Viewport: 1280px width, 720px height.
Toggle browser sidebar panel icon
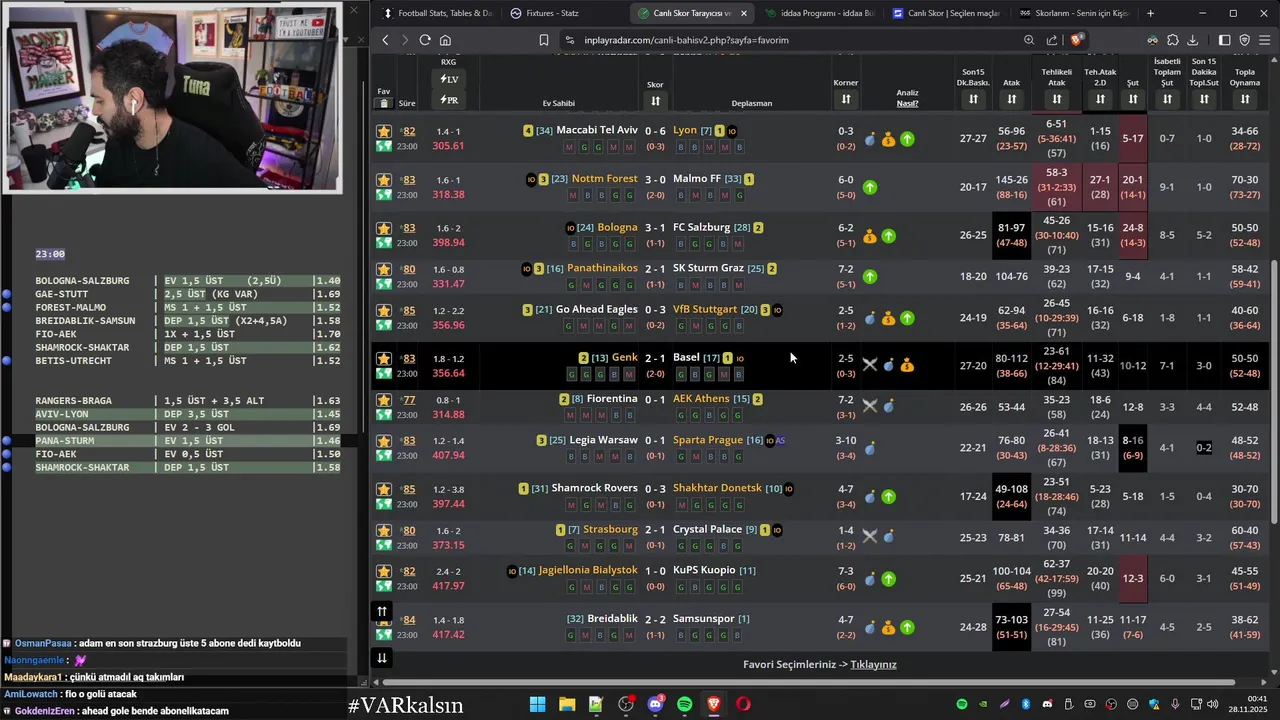pyautogui.click(x=1224, y=40)
